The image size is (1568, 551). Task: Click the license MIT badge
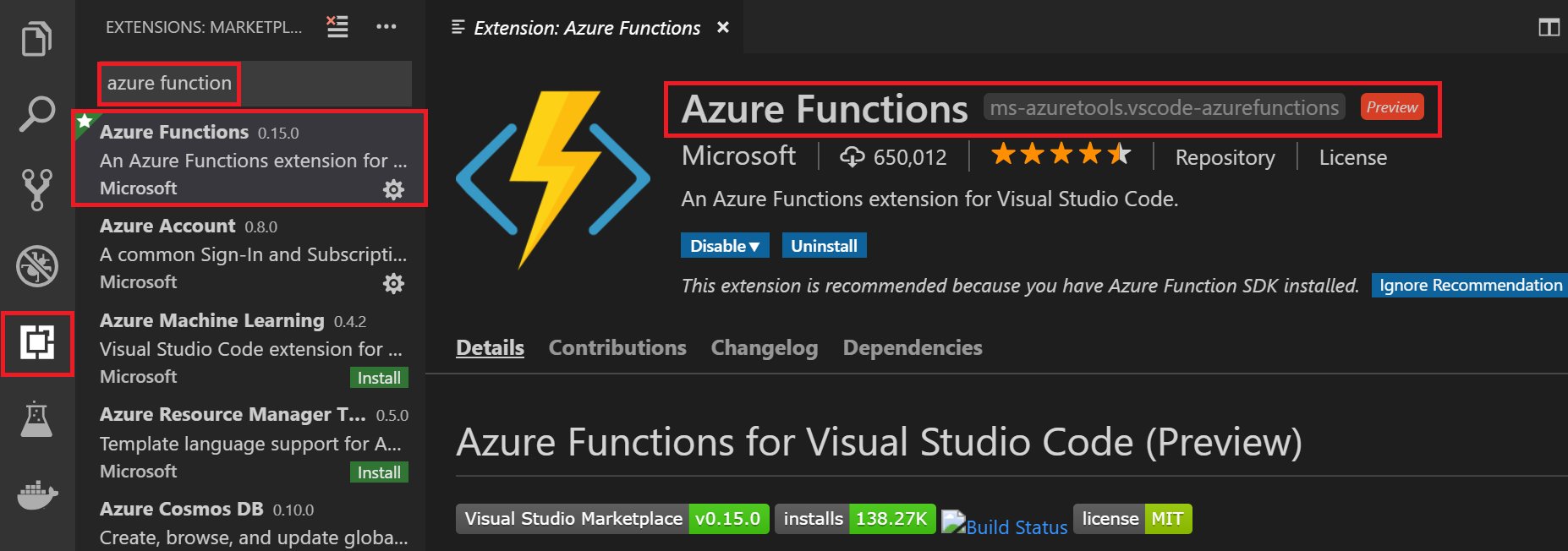point(1132,519)
